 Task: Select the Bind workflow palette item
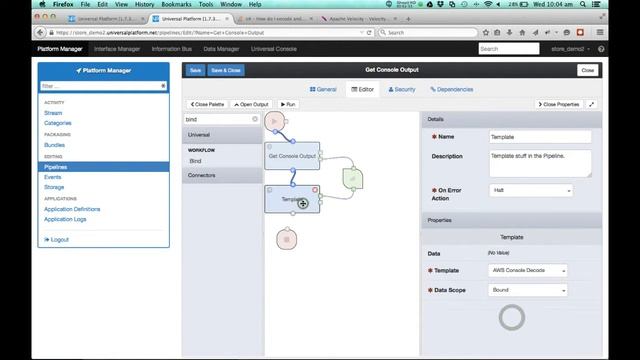pyautogui.click(x=196, y=161)
